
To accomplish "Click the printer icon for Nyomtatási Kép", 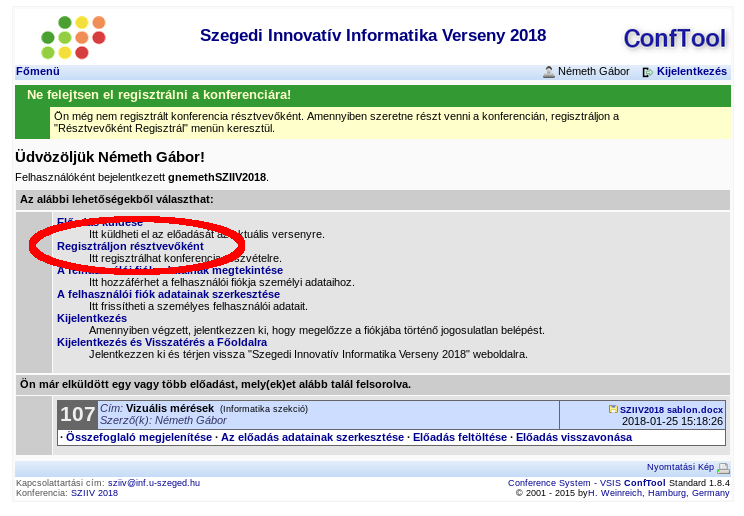I will [x=723, y=468].
